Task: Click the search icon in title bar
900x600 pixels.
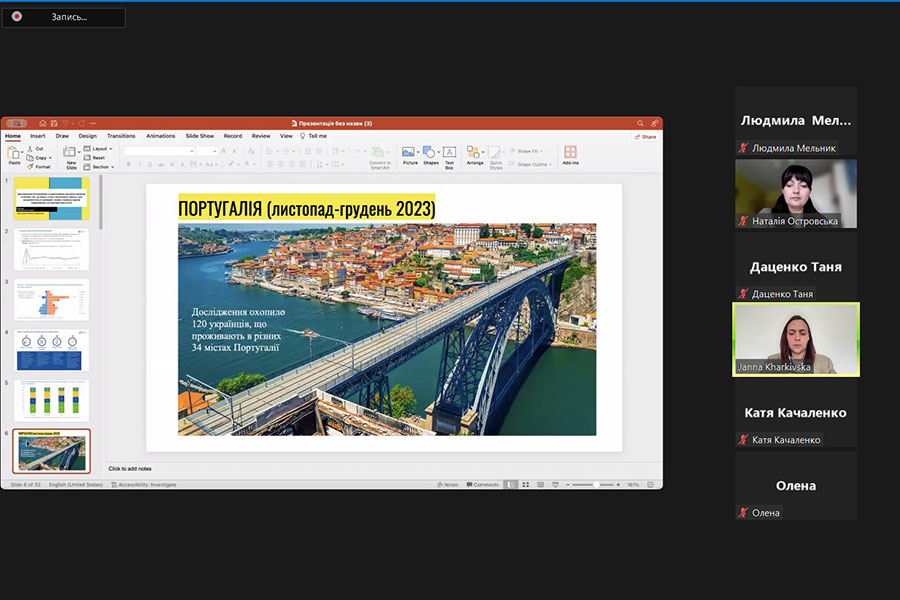Action: [x=640, y=123]
